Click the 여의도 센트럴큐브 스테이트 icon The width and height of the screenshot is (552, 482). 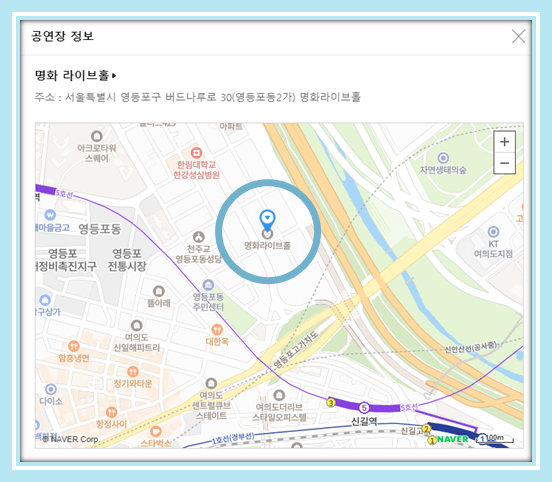[x=211, y=383]
